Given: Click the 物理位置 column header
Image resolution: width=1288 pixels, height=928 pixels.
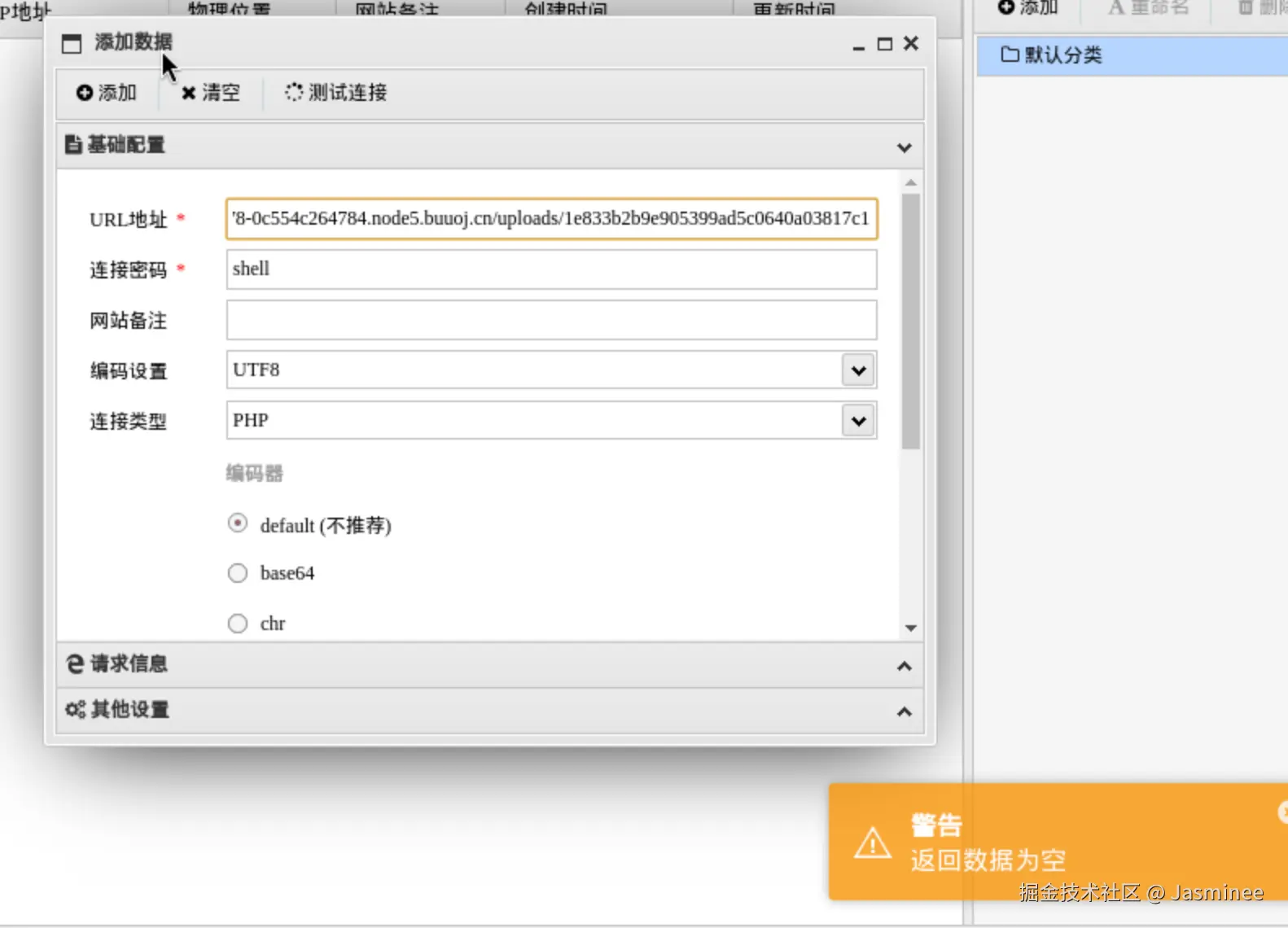Looking at the screenshot, I should point(229,9).
